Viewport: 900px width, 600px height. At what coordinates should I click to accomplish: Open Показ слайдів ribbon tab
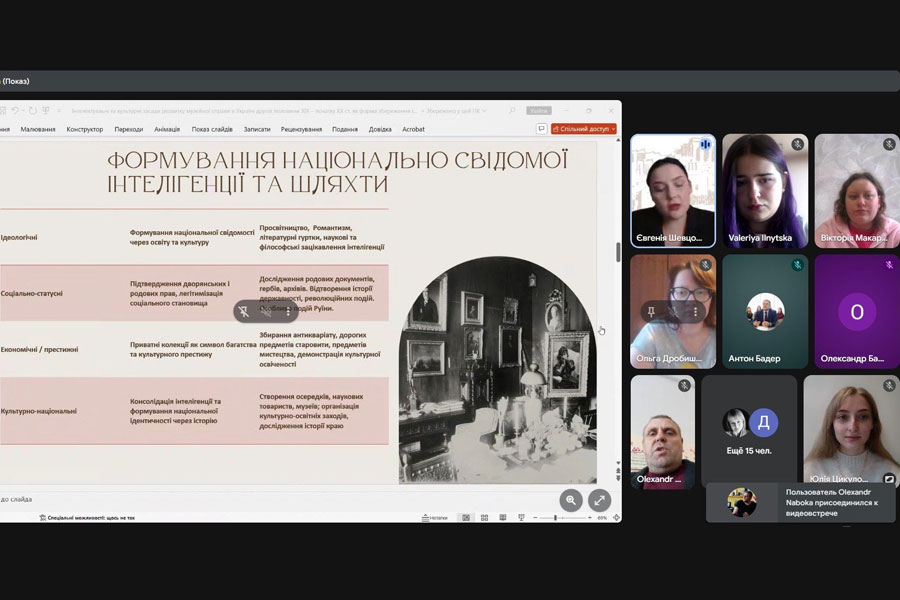point(212,129)
